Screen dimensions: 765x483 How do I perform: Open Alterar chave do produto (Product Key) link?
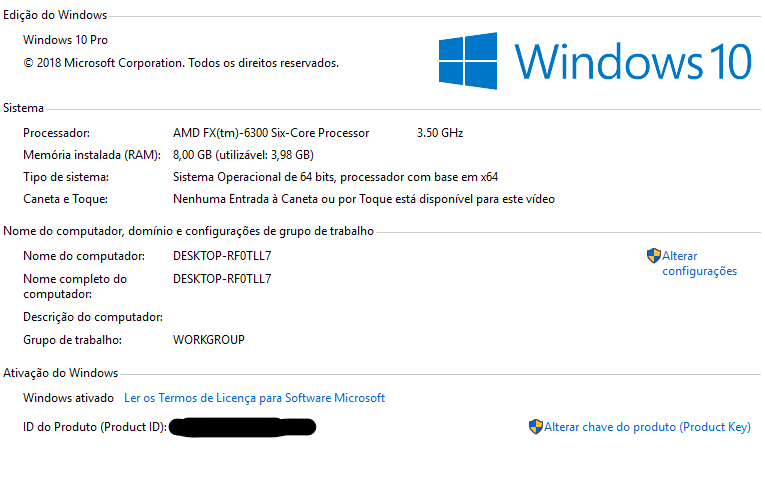[x=647, y=427]
